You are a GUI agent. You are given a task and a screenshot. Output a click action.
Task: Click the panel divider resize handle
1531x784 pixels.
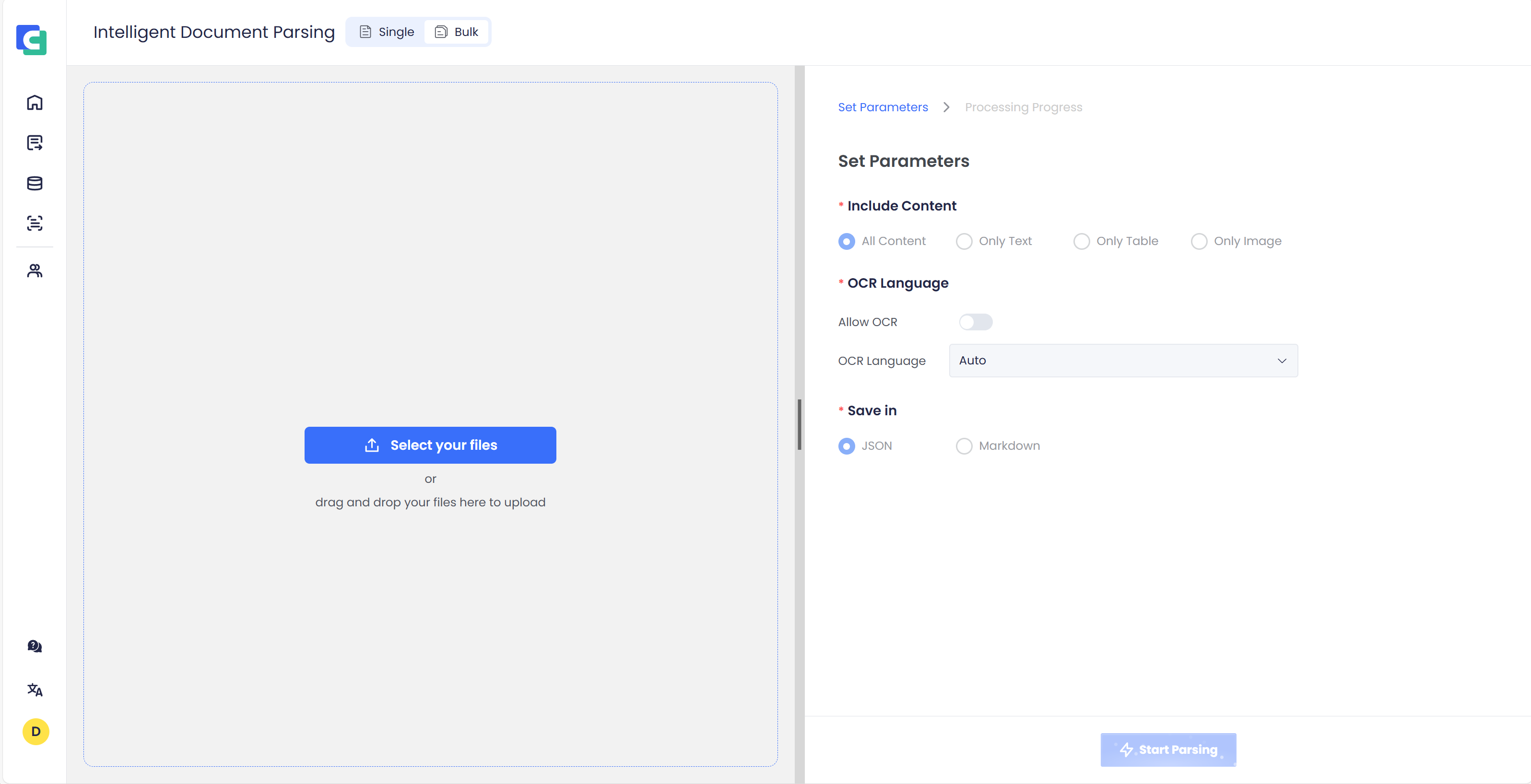800,424
